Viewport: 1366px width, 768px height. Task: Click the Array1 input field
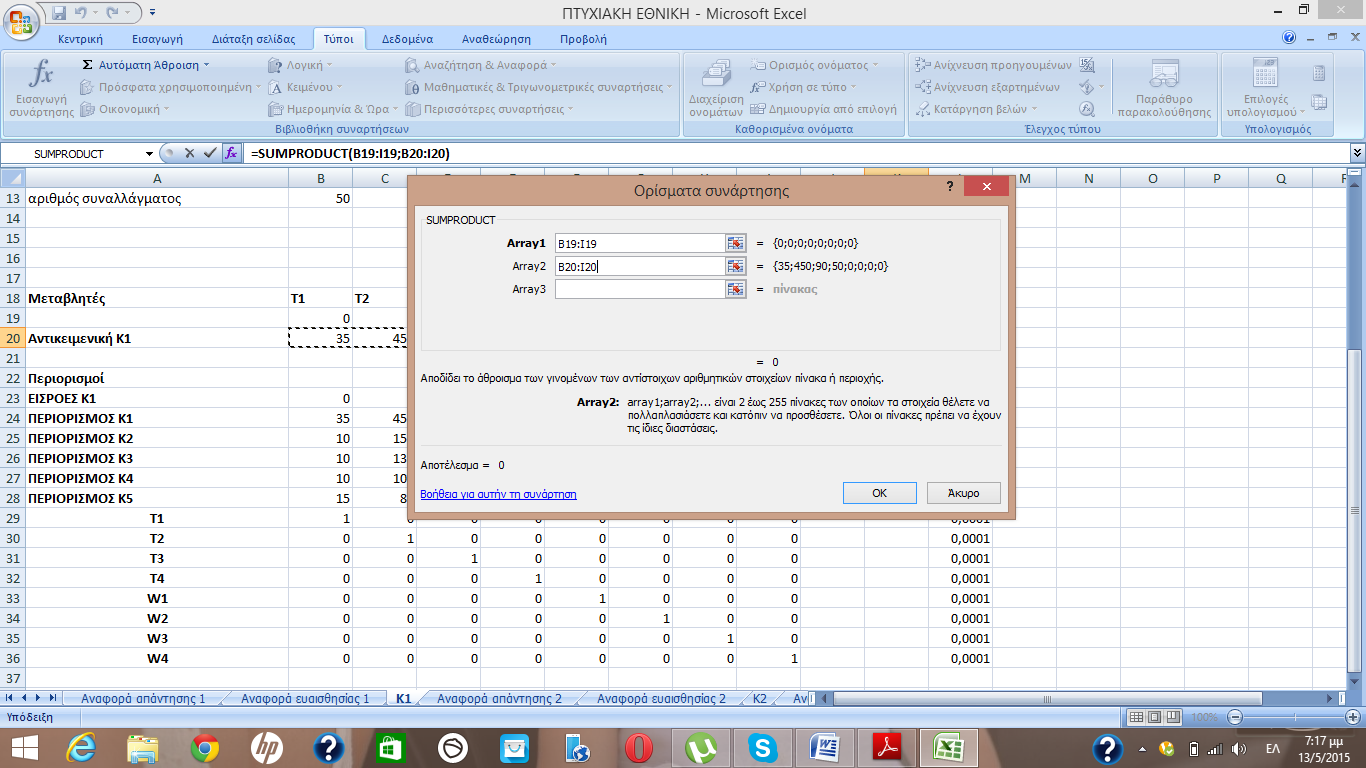(x=639, y=243)
